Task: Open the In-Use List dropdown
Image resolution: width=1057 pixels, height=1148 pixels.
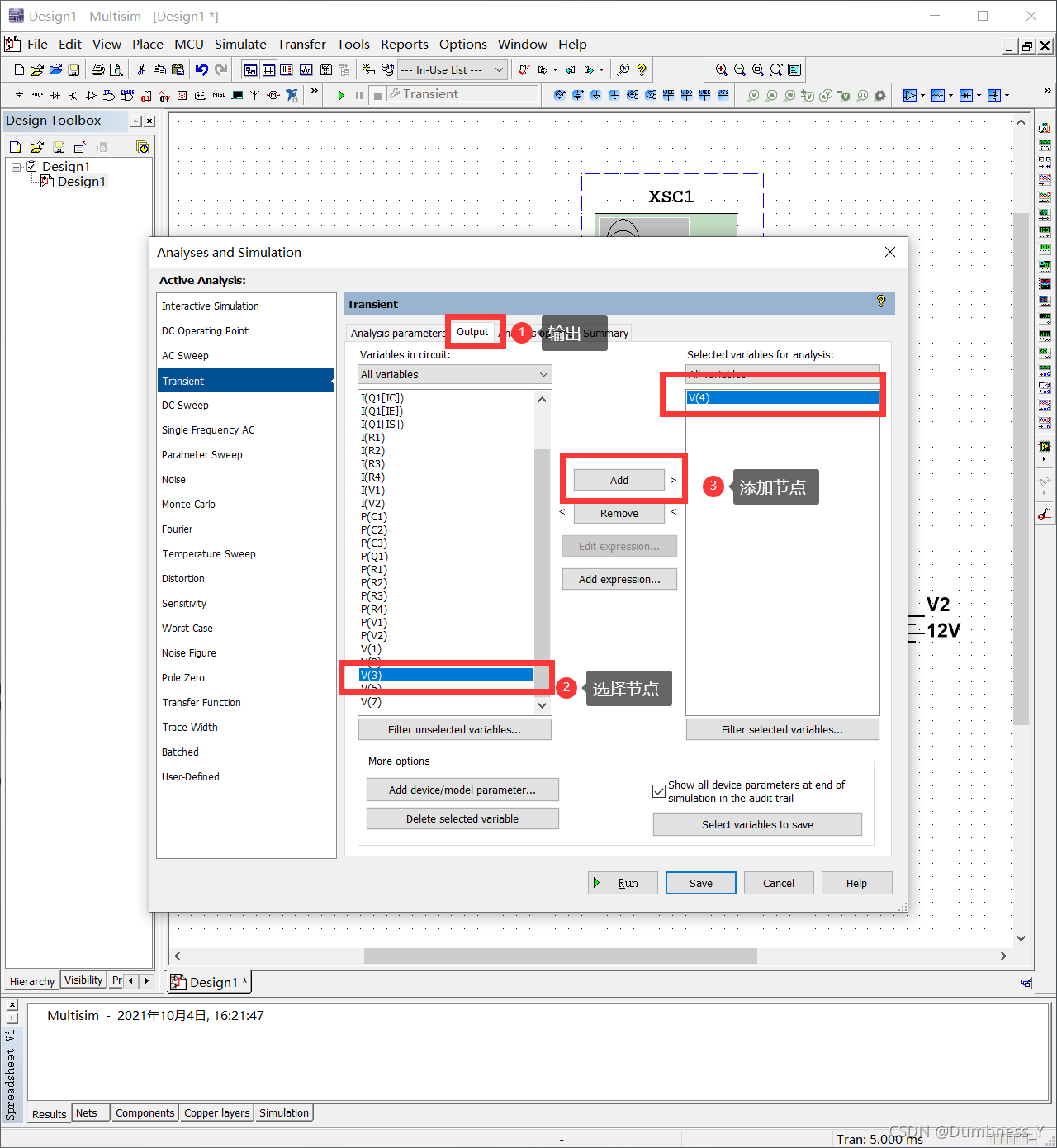Action: 453,70
